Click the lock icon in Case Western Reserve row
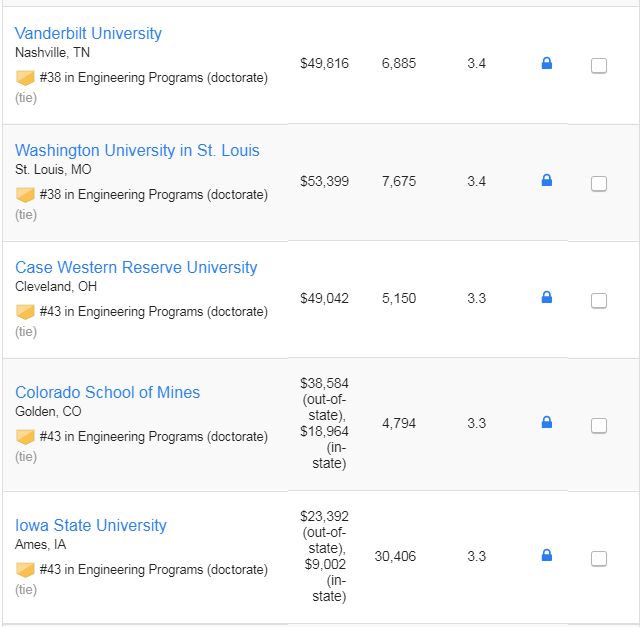641x627 pixels. 547,297
